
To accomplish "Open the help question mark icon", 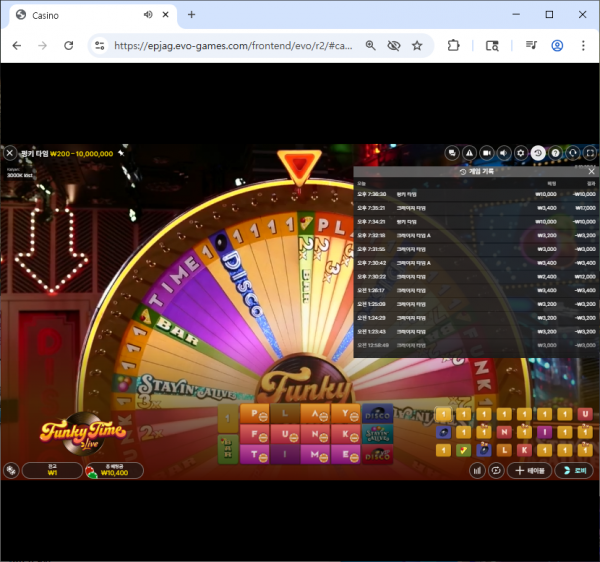I will click(555, 153).
